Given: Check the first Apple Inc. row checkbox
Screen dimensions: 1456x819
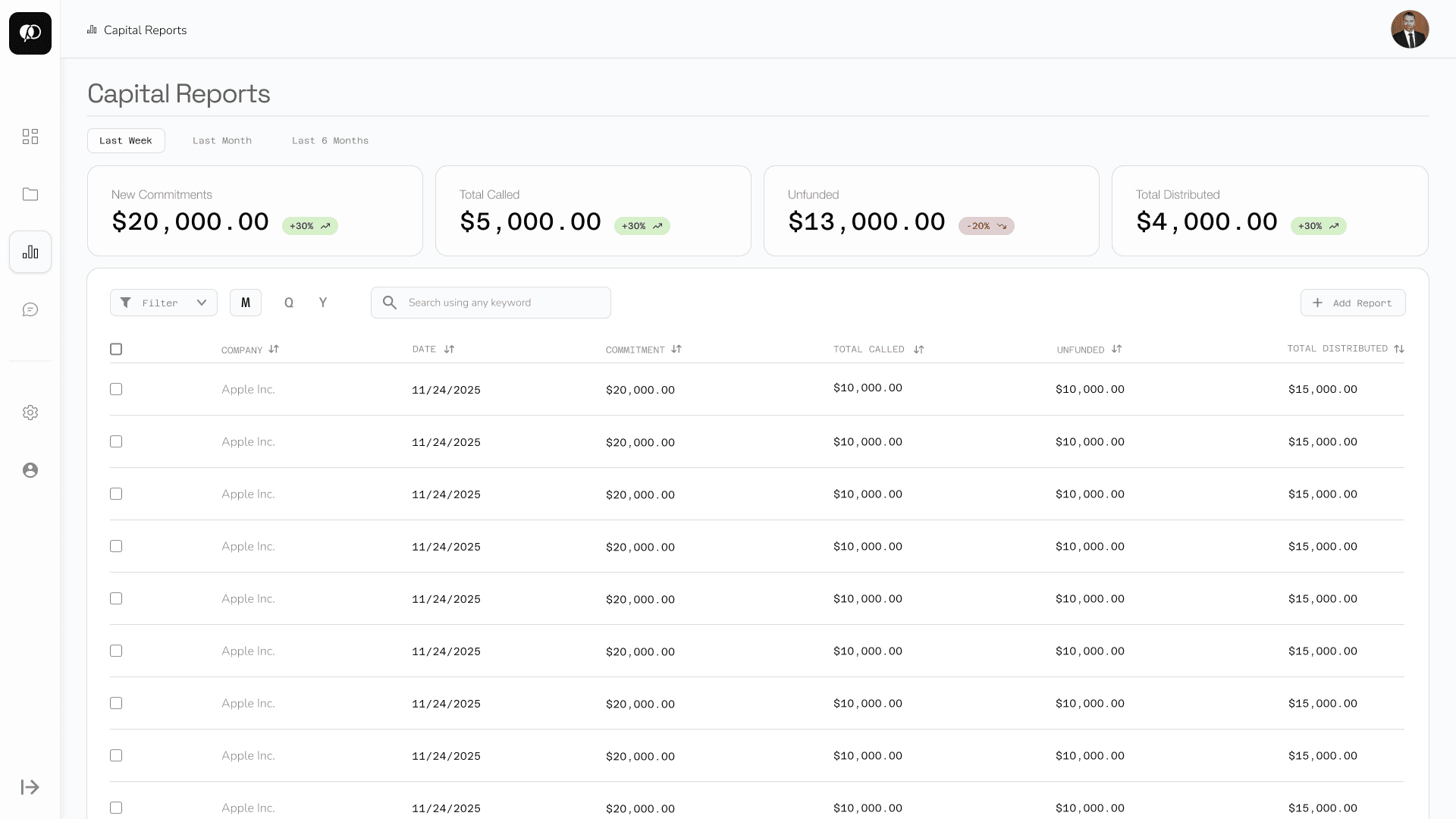Looking at the screenshot, I should coord(116,389).
